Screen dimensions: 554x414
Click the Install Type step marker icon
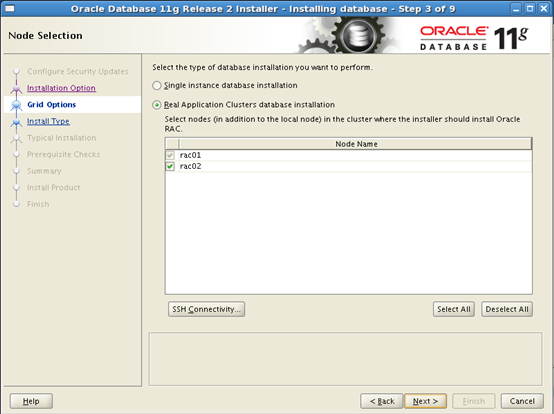(x=16, y=122)
